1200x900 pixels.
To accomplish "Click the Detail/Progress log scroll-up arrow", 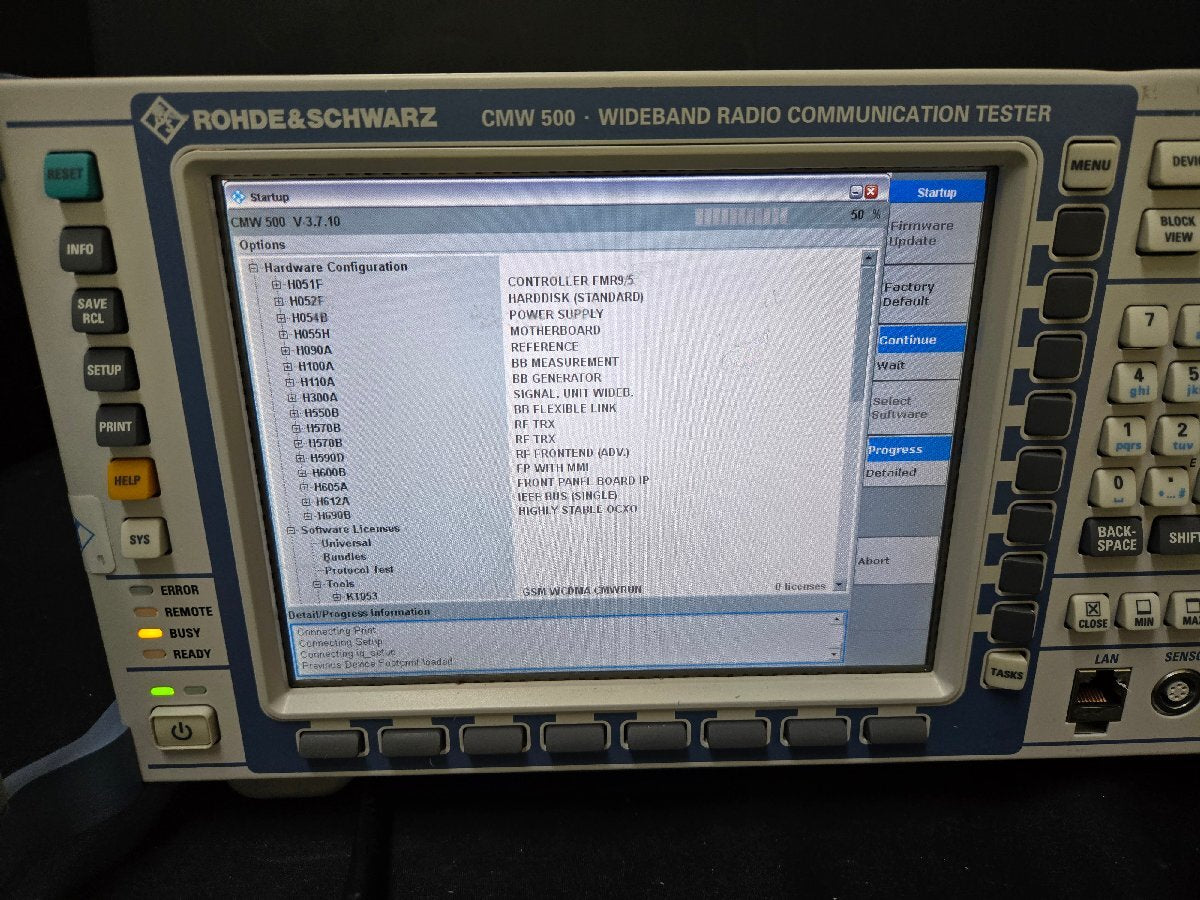I will (836, 619).
